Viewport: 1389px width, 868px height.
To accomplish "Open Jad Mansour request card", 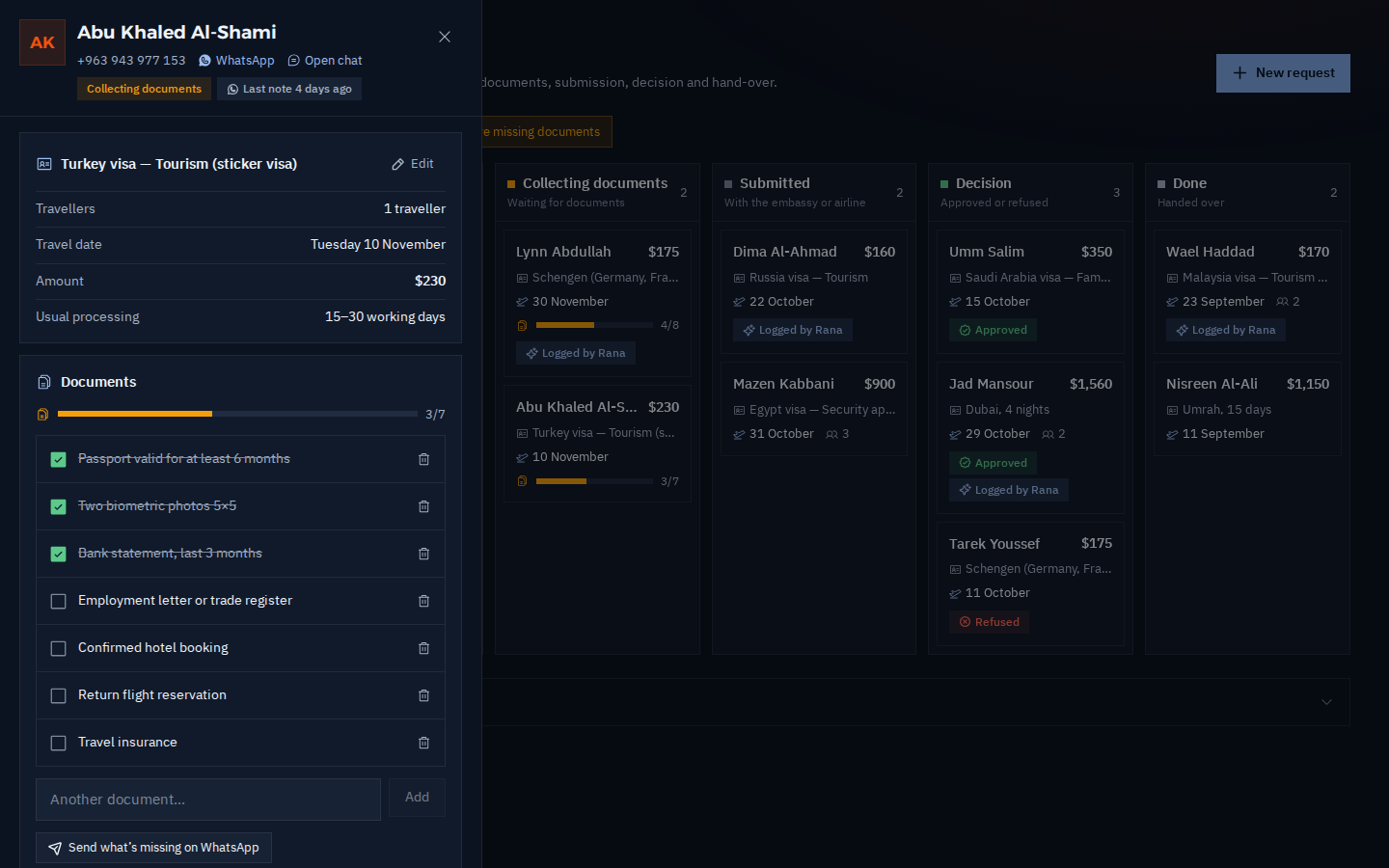I will click(x=1030, y=438).
